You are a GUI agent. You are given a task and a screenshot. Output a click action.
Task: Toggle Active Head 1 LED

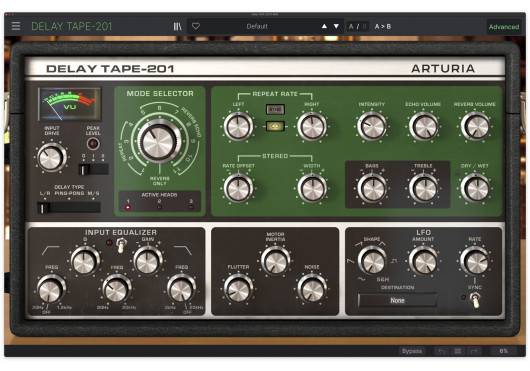128,207
